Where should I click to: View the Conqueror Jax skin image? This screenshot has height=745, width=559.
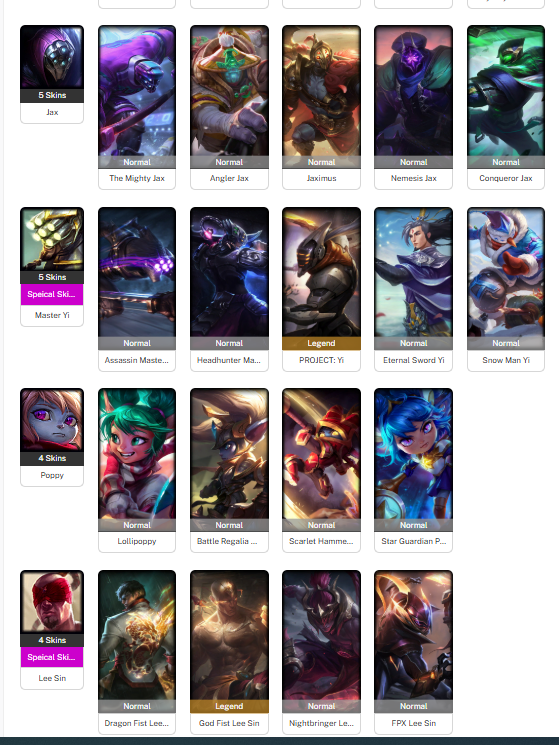(506, 91)
